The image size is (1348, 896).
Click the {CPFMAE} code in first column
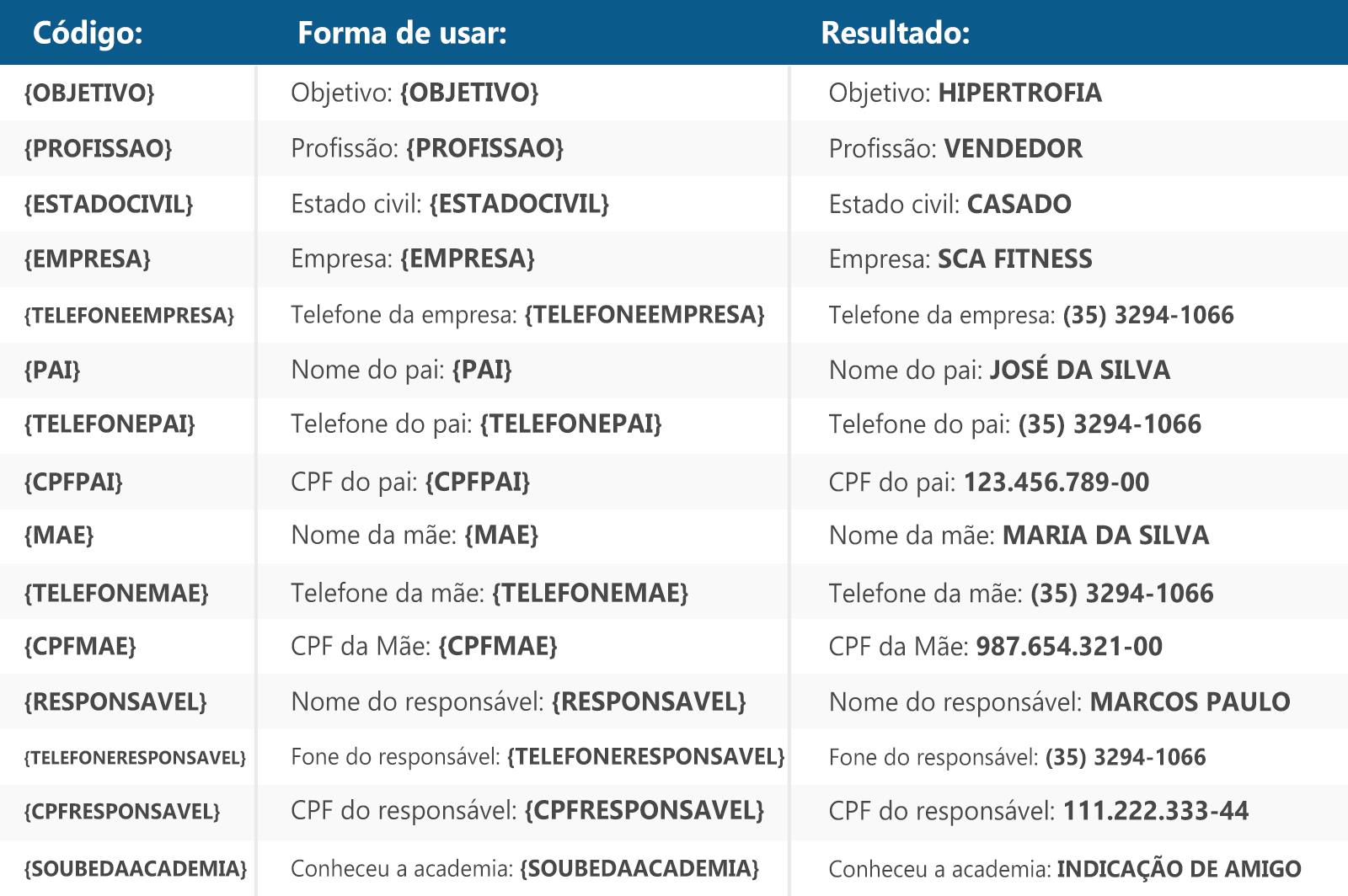(80, 646)
